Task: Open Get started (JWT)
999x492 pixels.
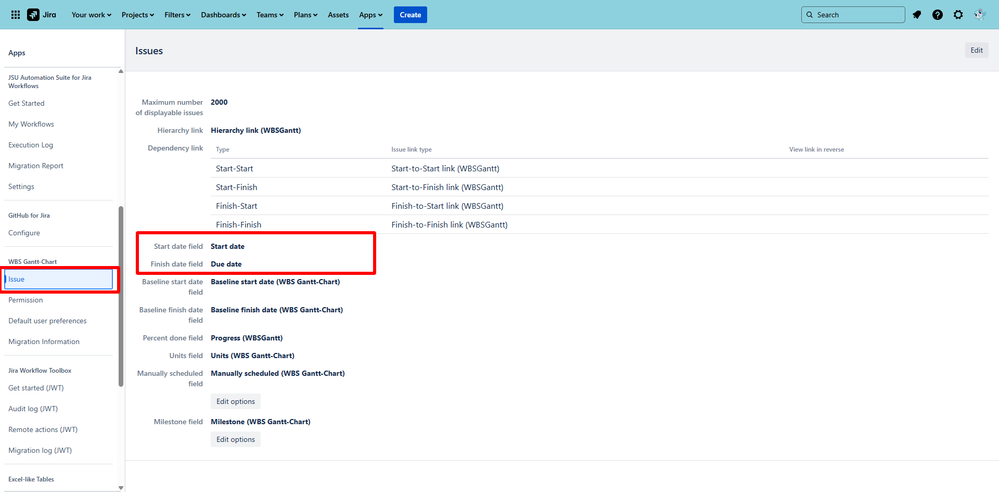Action: tap(36, 388)
